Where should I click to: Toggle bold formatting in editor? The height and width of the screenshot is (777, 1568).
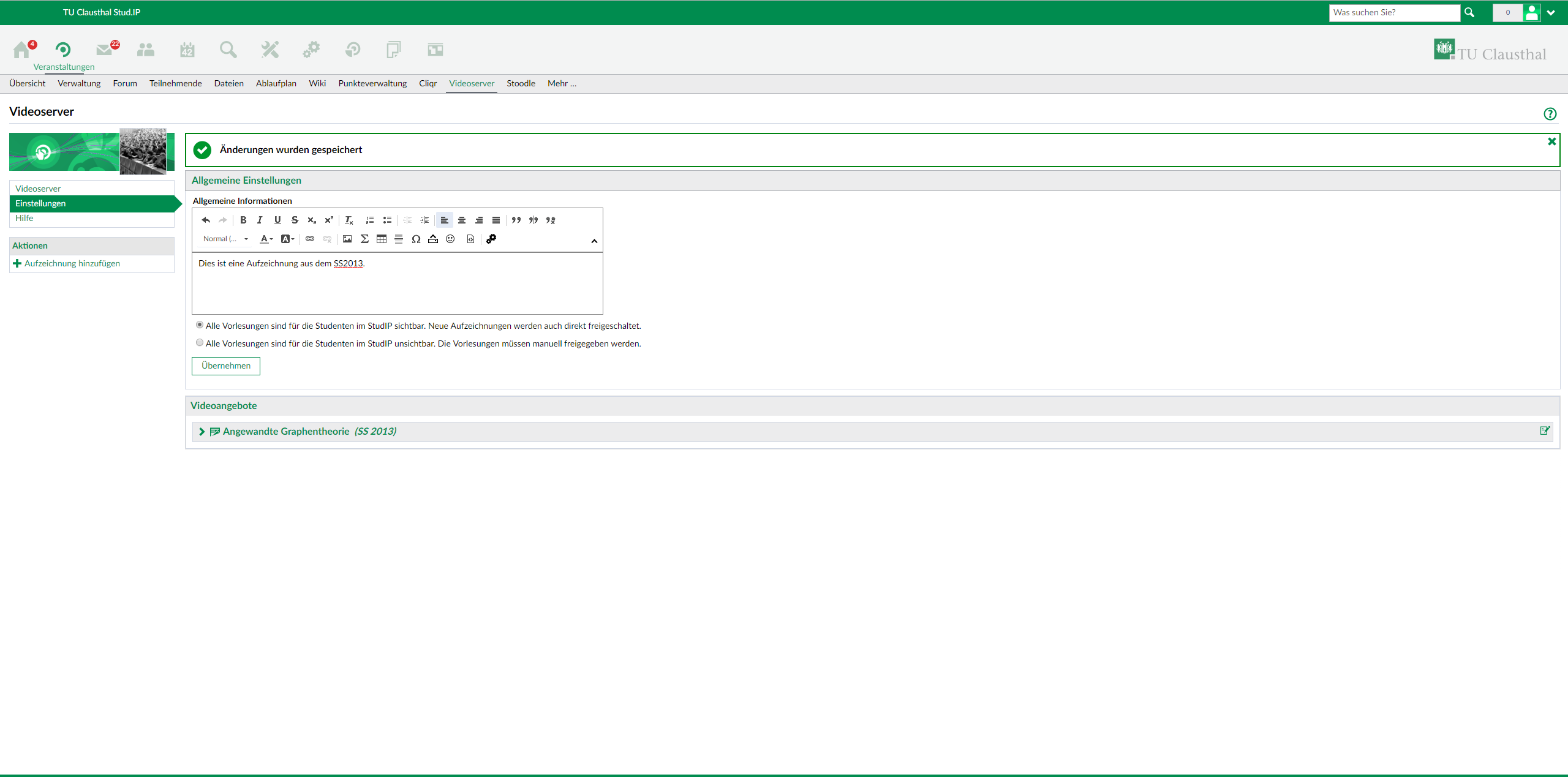coord(243,220)
